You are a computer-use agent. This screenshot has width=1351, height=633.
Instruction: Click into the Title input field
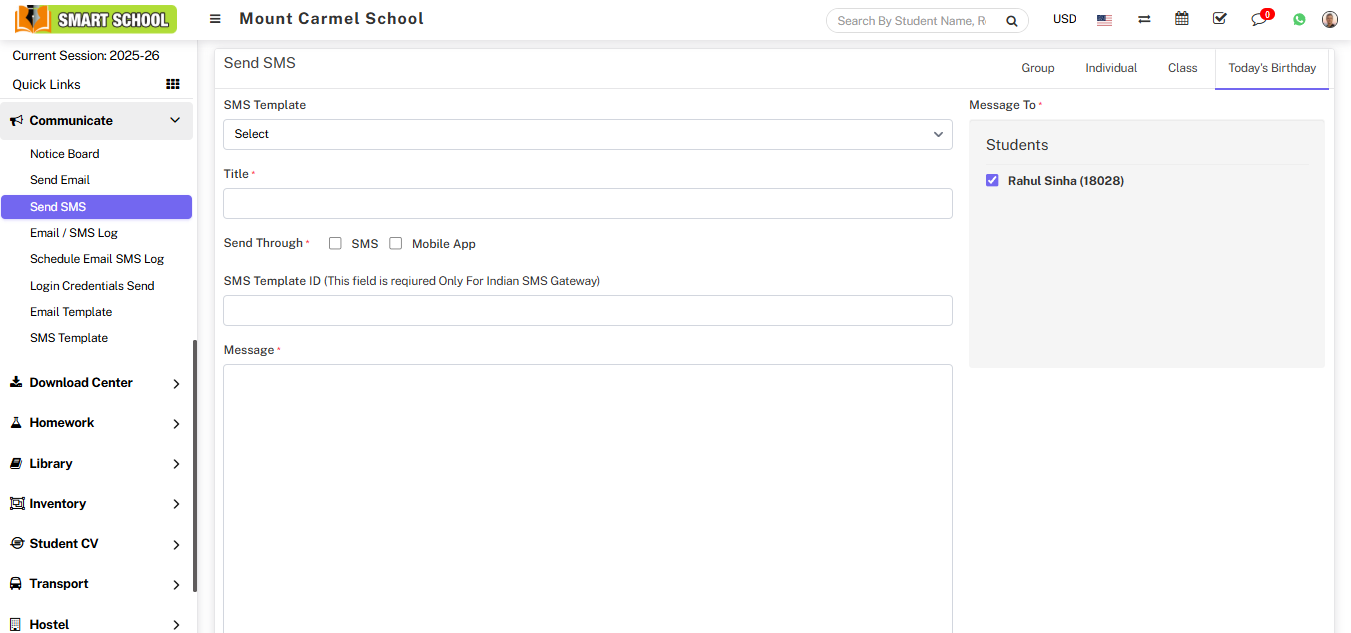click(x=587, y=204)
